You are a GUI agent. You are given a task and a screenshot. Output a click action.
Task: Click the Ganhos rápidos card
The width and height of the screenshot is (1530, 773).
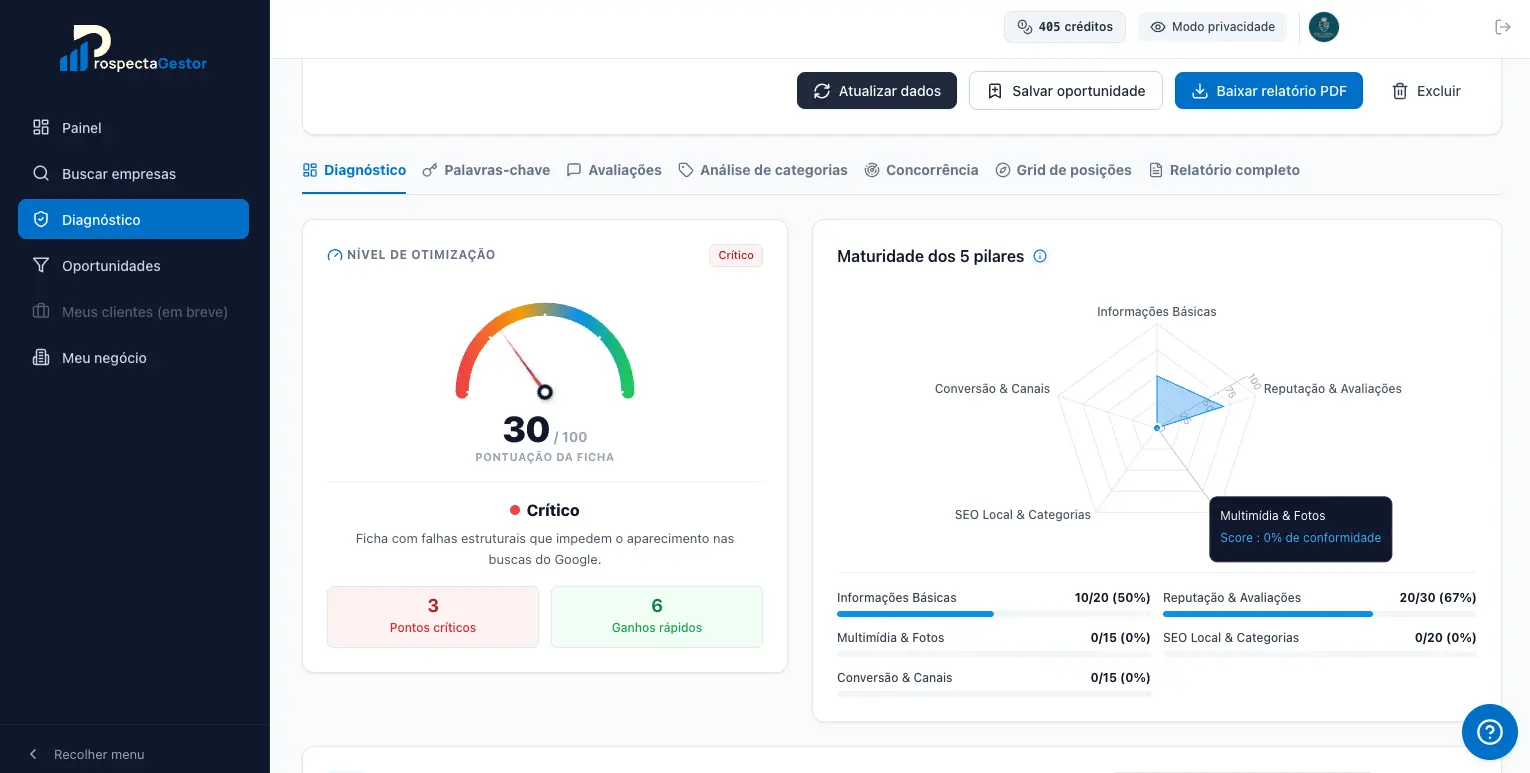[657, 617]
